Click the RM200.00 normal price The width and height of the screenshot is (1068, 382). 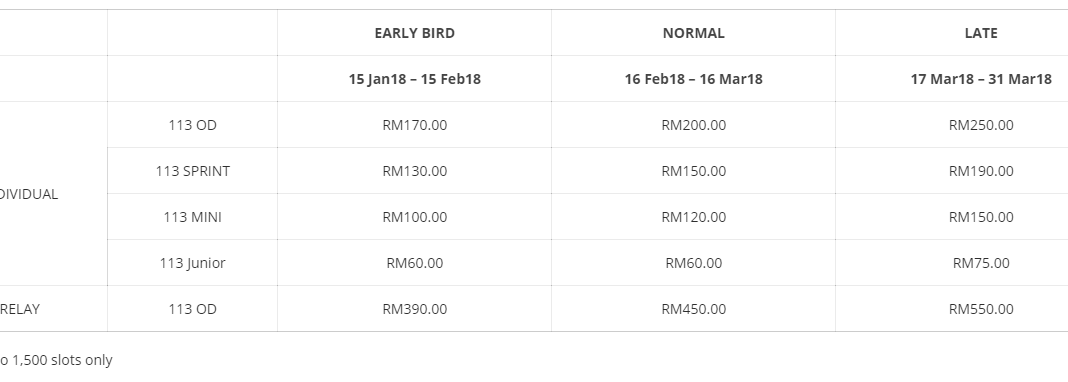[693, 125]
